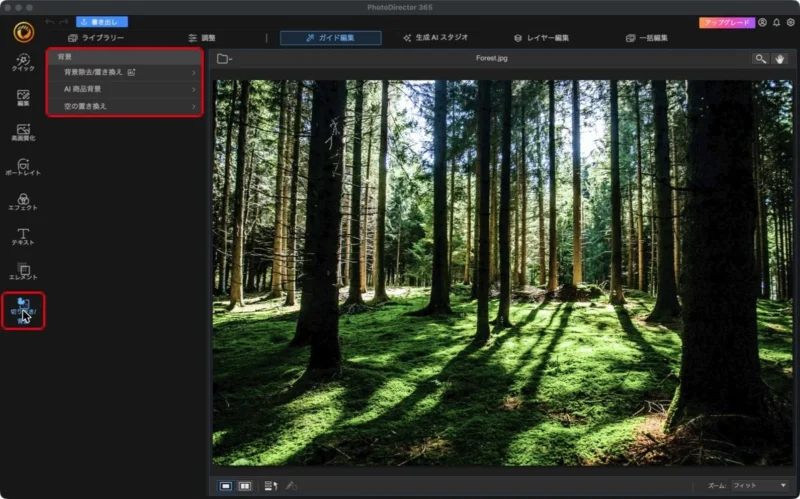Open the ポートレイト portrait tools
Viewport: 800px width, 499px height.
(23, 167)
